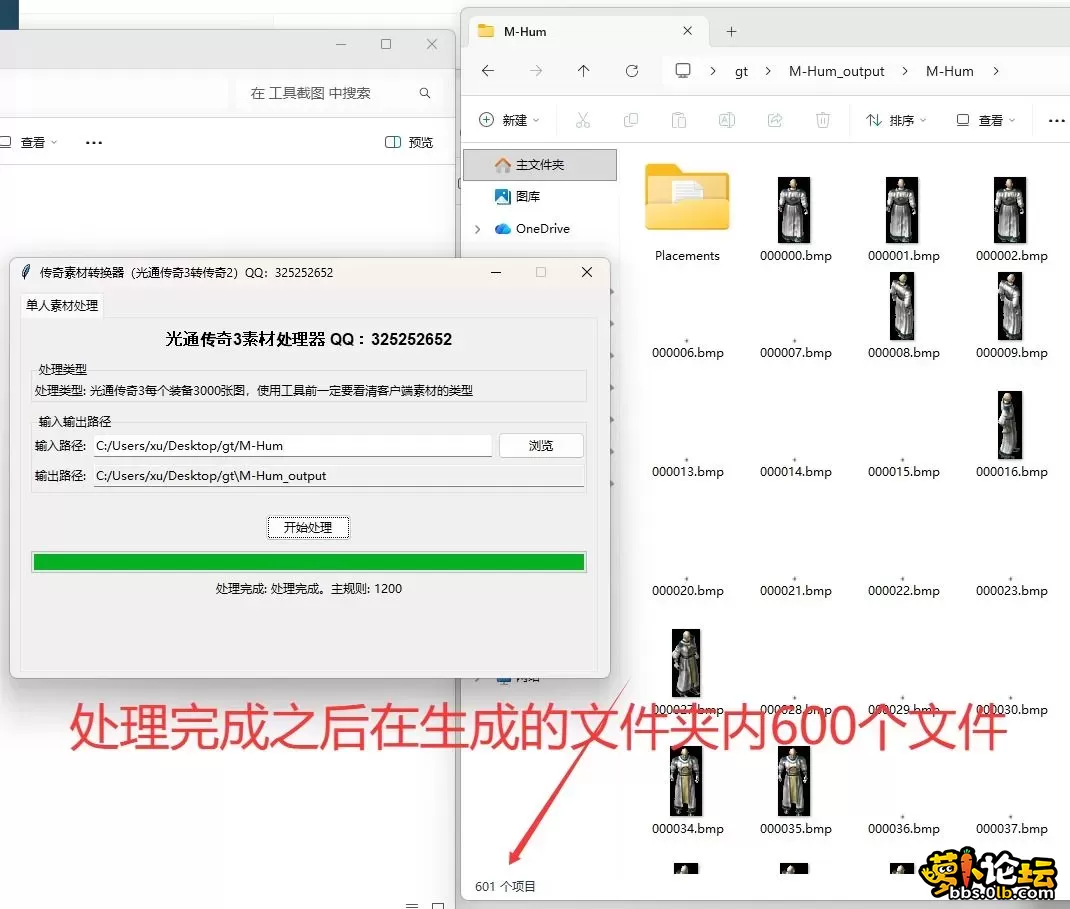Open the 查看 view dropdown

point(985,120)
